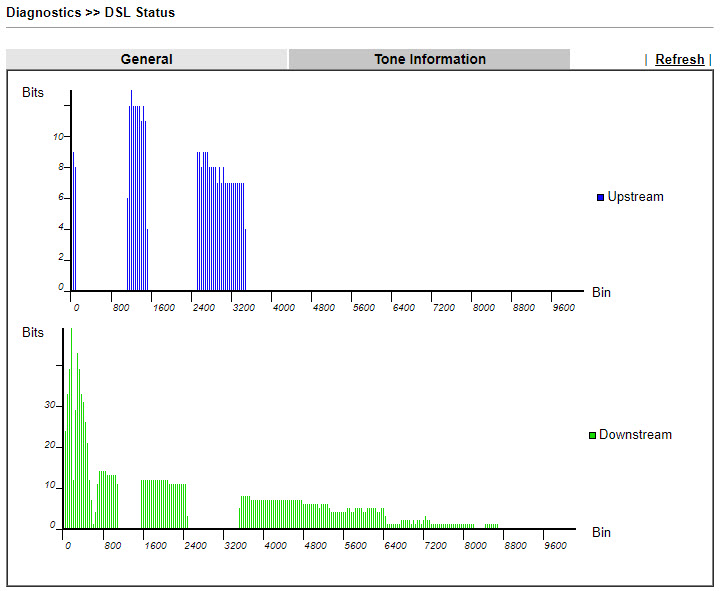This screenshot has width=721, height=591.
Task: Click the Refresh link
Action: click(x=680, y=59)
